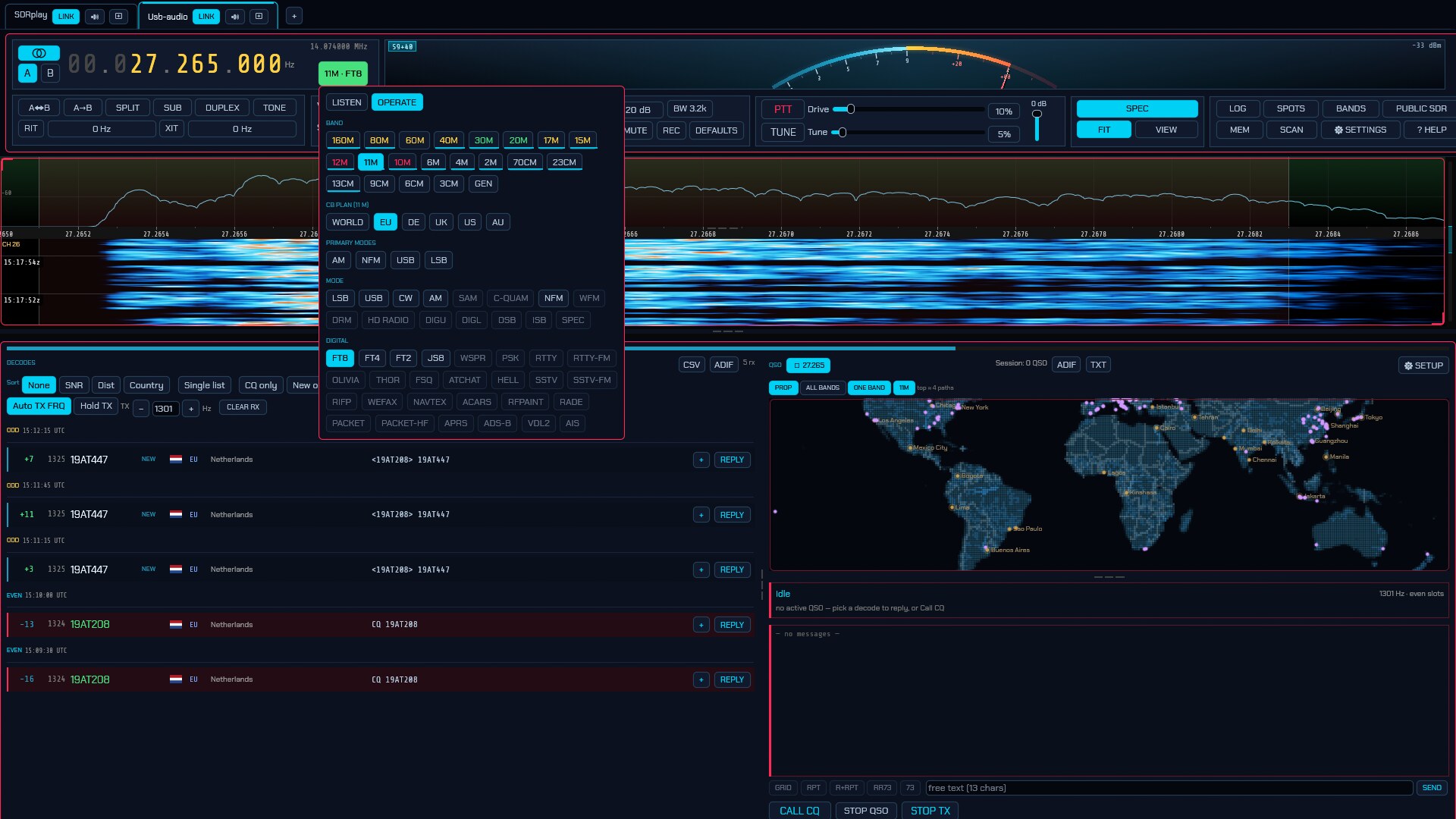Click the 27.265 frequency chip in the QSO header

[x=808, y=366]
